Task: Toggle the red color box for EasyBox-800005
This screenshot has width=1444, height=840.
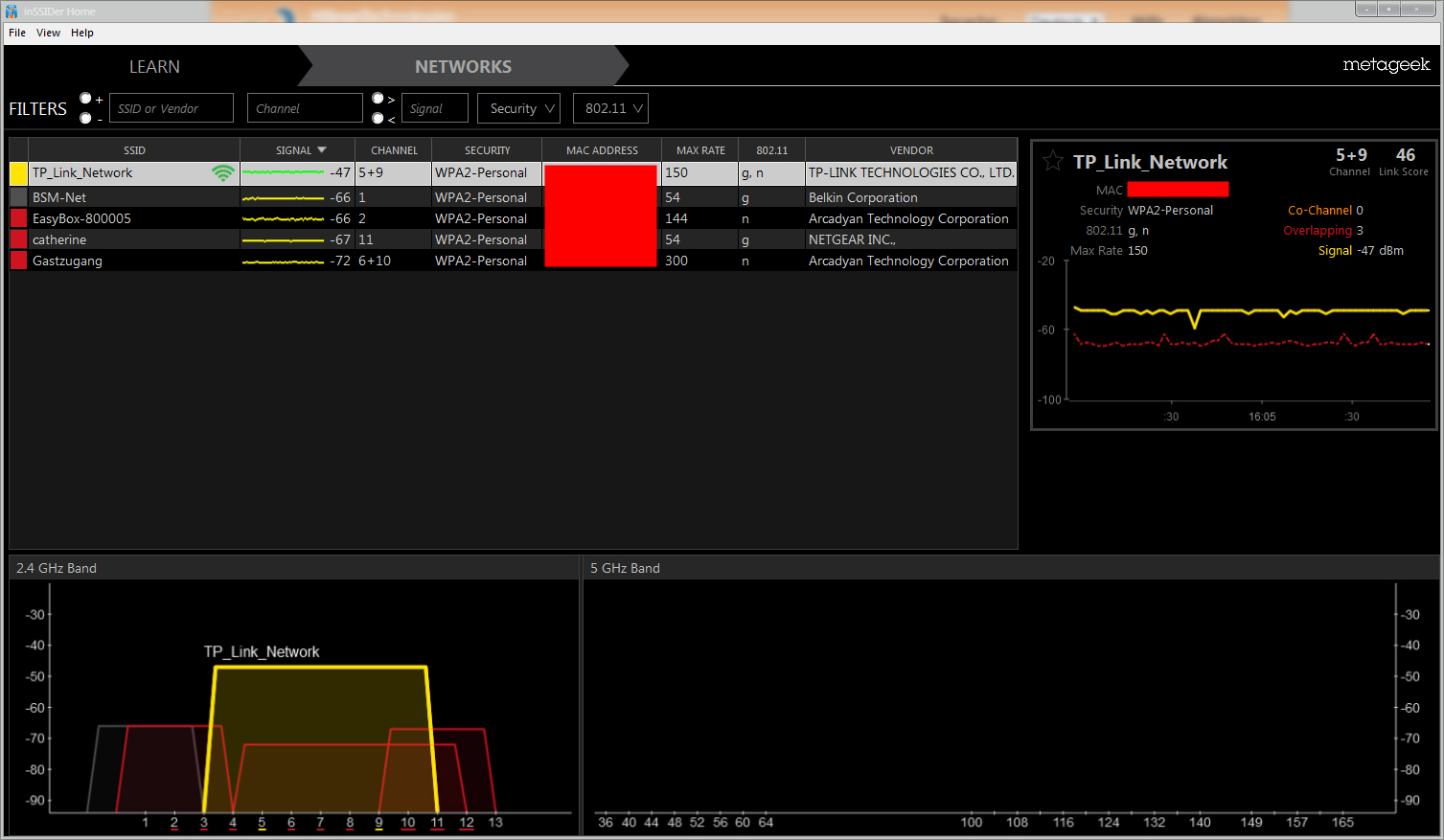Action: coord(18,218)
